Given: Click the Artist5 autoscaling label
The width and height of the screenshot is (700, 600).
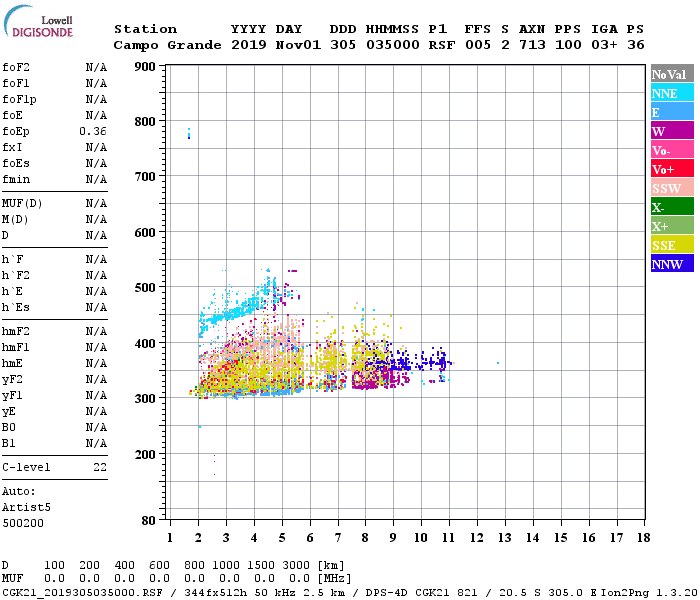Looking at the screenshot, I should tap(26, 508).
